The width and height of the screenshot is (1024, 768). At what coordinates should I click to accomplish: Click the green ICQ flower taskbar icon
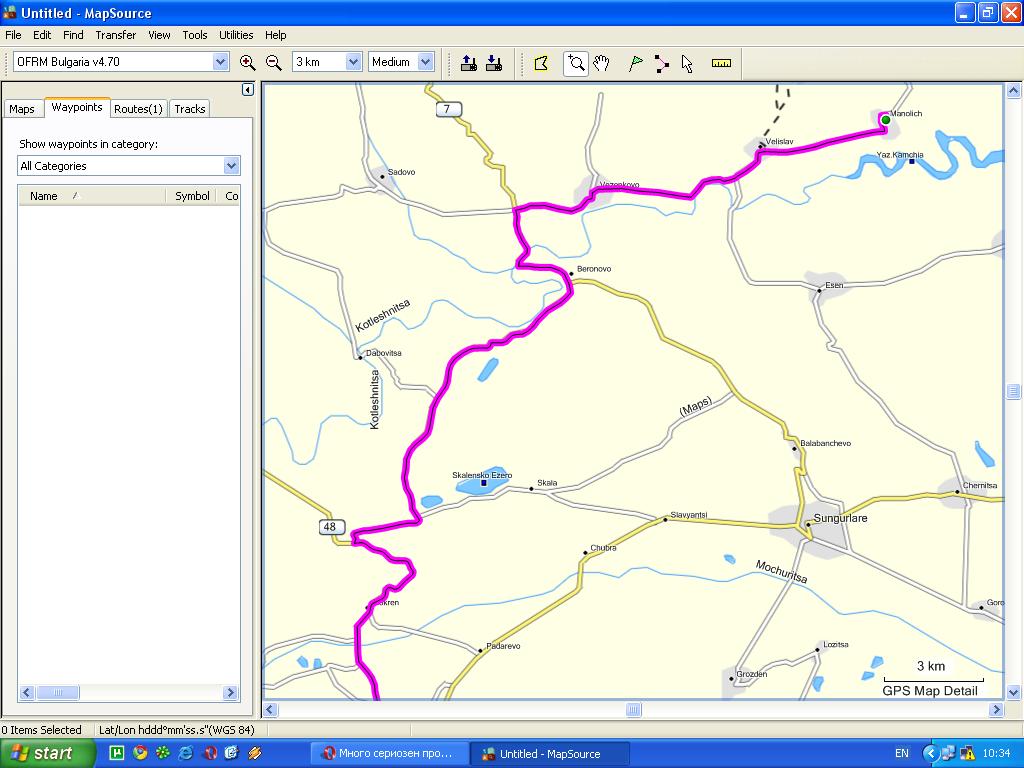coord(163,753)
